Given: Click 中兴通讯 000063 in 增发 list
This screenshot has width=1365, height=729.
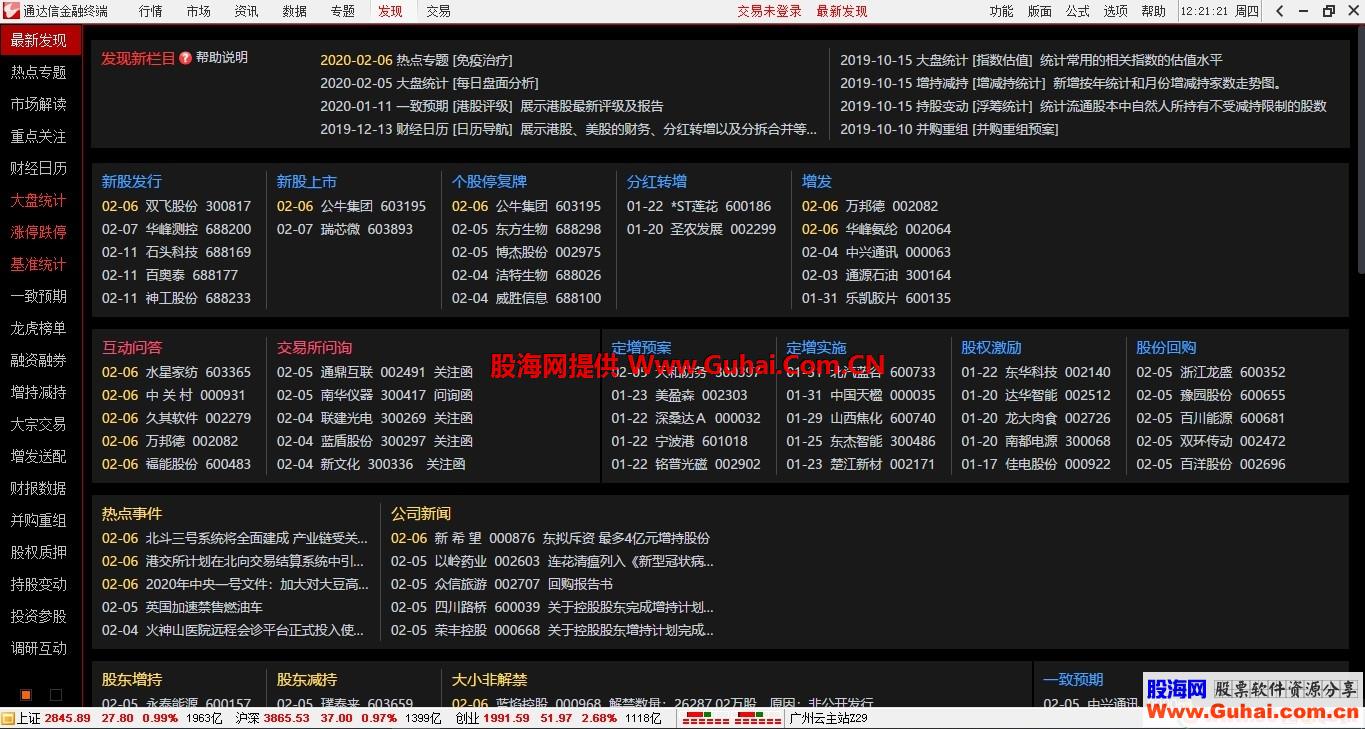Looking at the screenshot, I should [876, 252].
